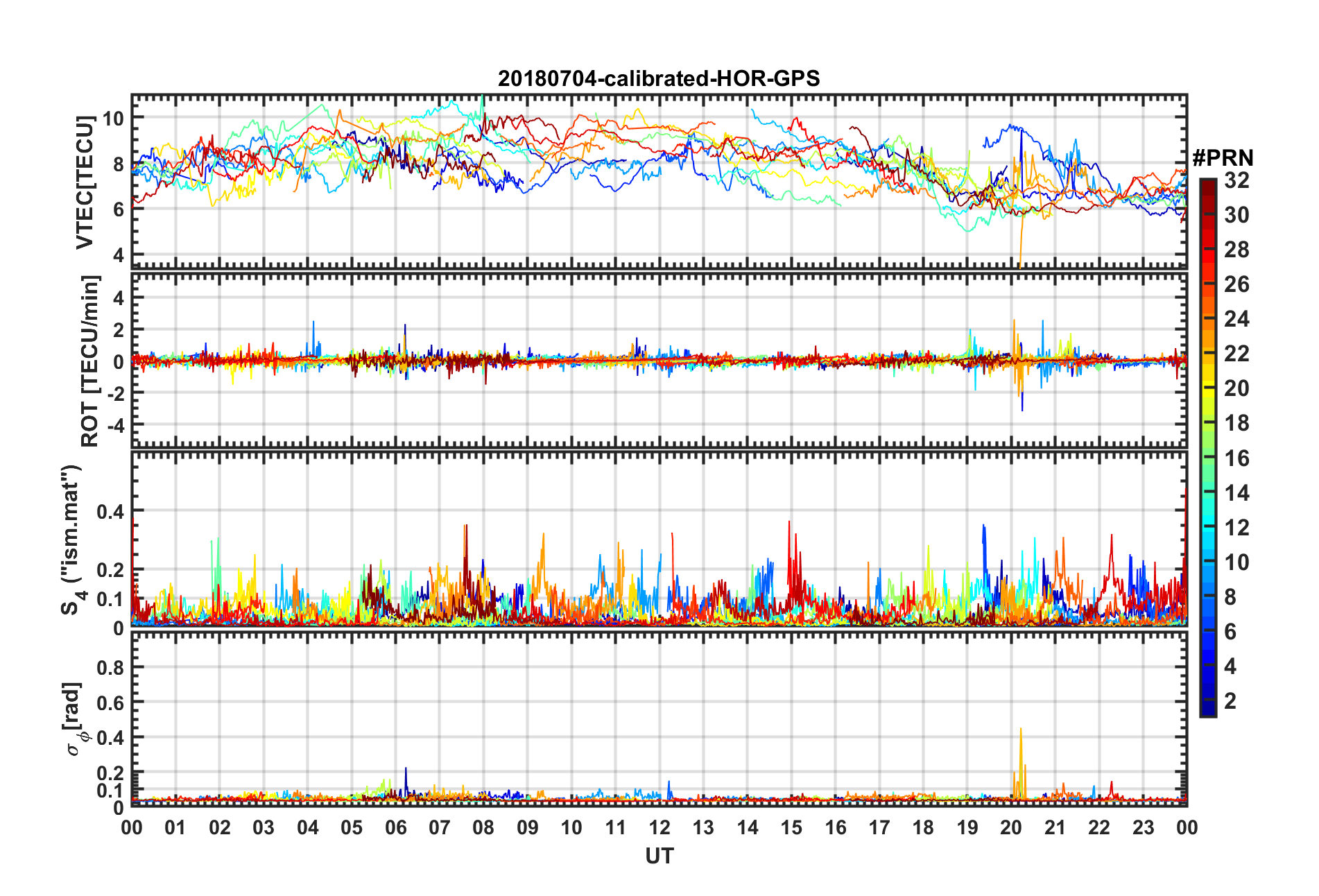
Task: Click the 6 label on the PRN colorbar
Action: pyautogui.click(x=1230, y=632)
